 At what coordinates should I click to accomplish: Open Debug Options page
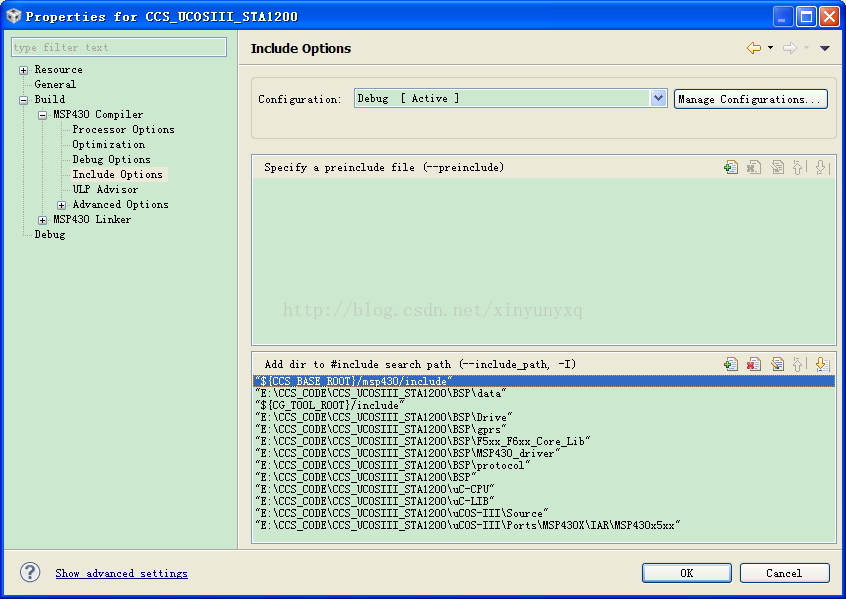click(111, 160)
